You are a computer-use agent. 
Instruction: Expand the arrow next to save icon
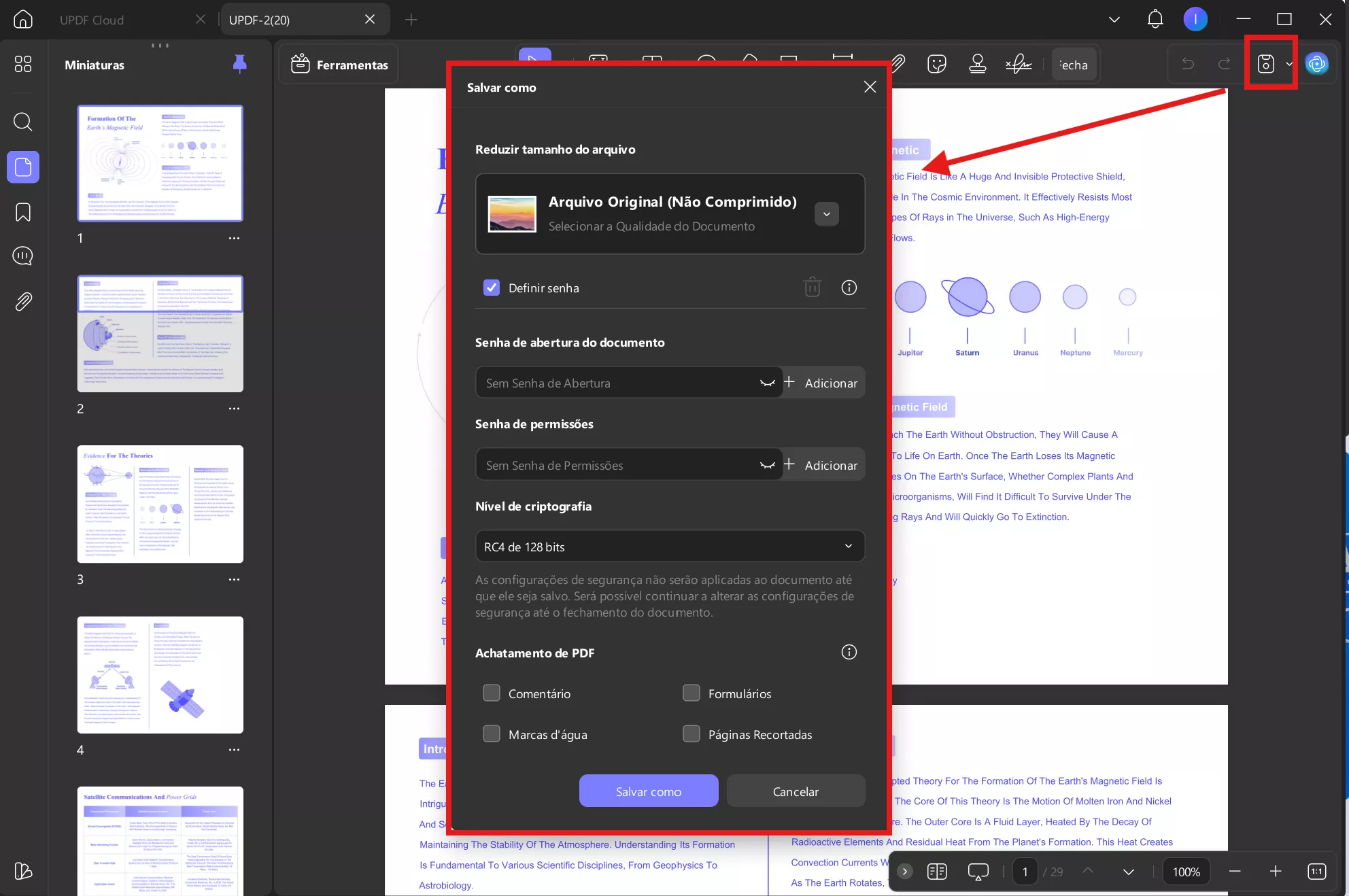click(1289, 64)
